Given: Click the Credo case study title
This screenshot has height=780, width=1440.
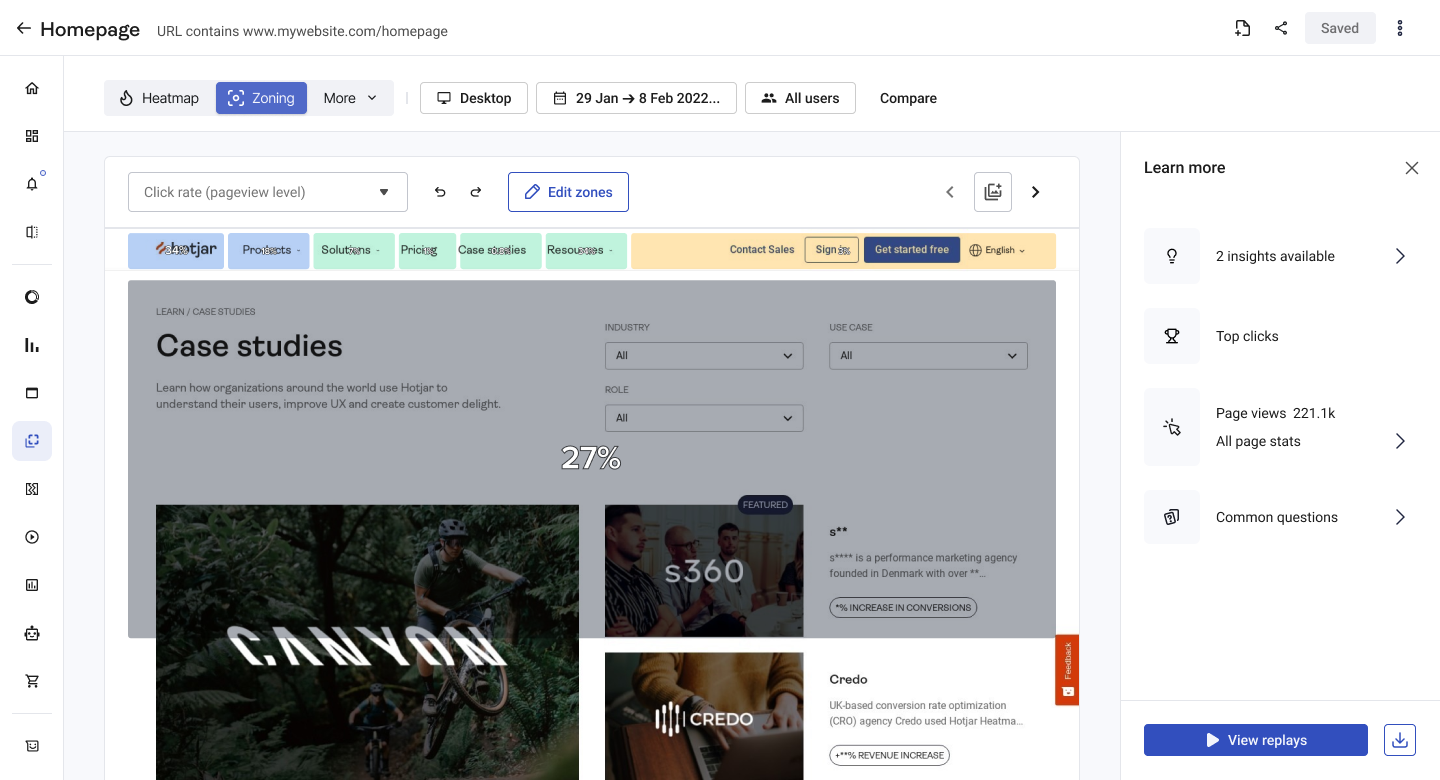Looking at the screenshot, I should coord(848,679).
